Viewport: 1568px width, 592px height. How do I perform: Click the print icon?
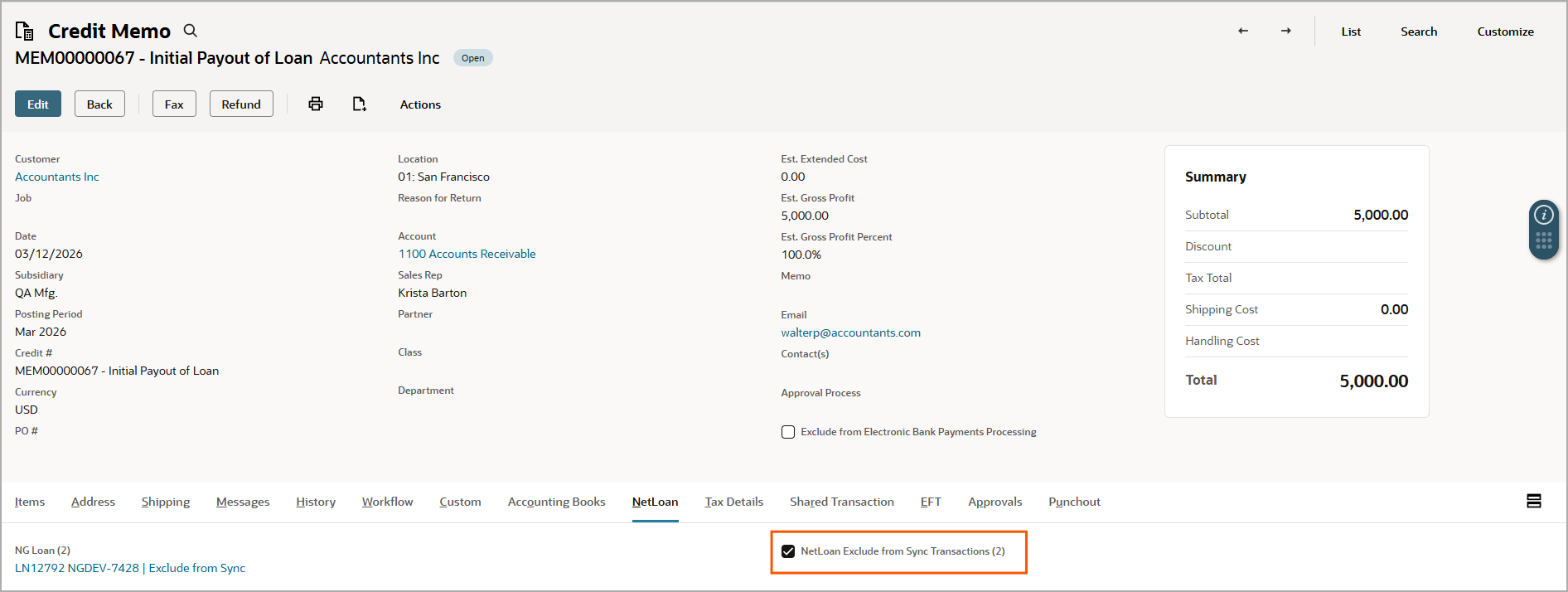coord(316,104)
